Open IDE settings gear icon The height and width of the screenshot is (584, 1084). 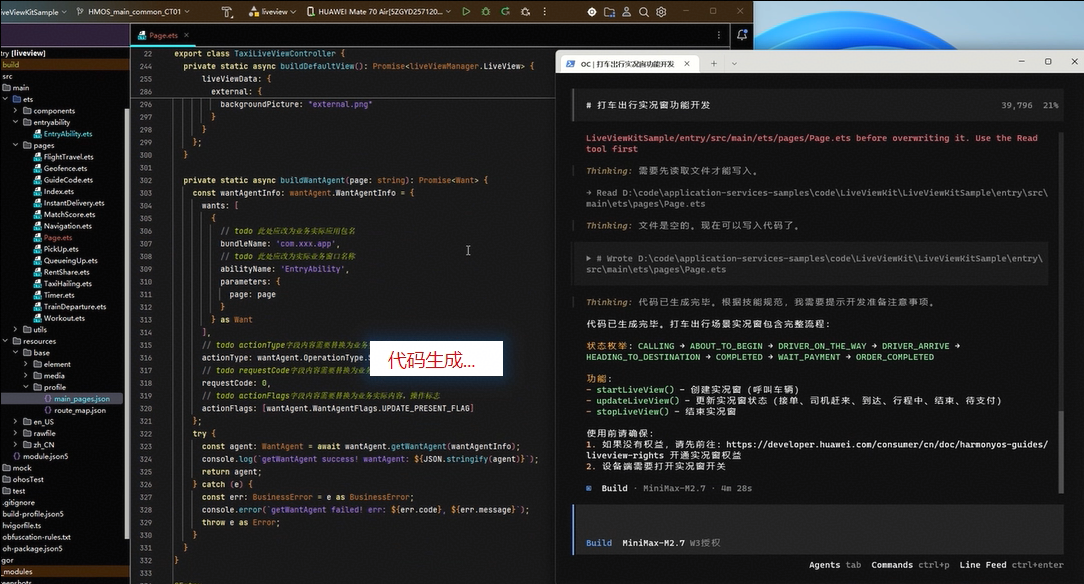point(662,12)
